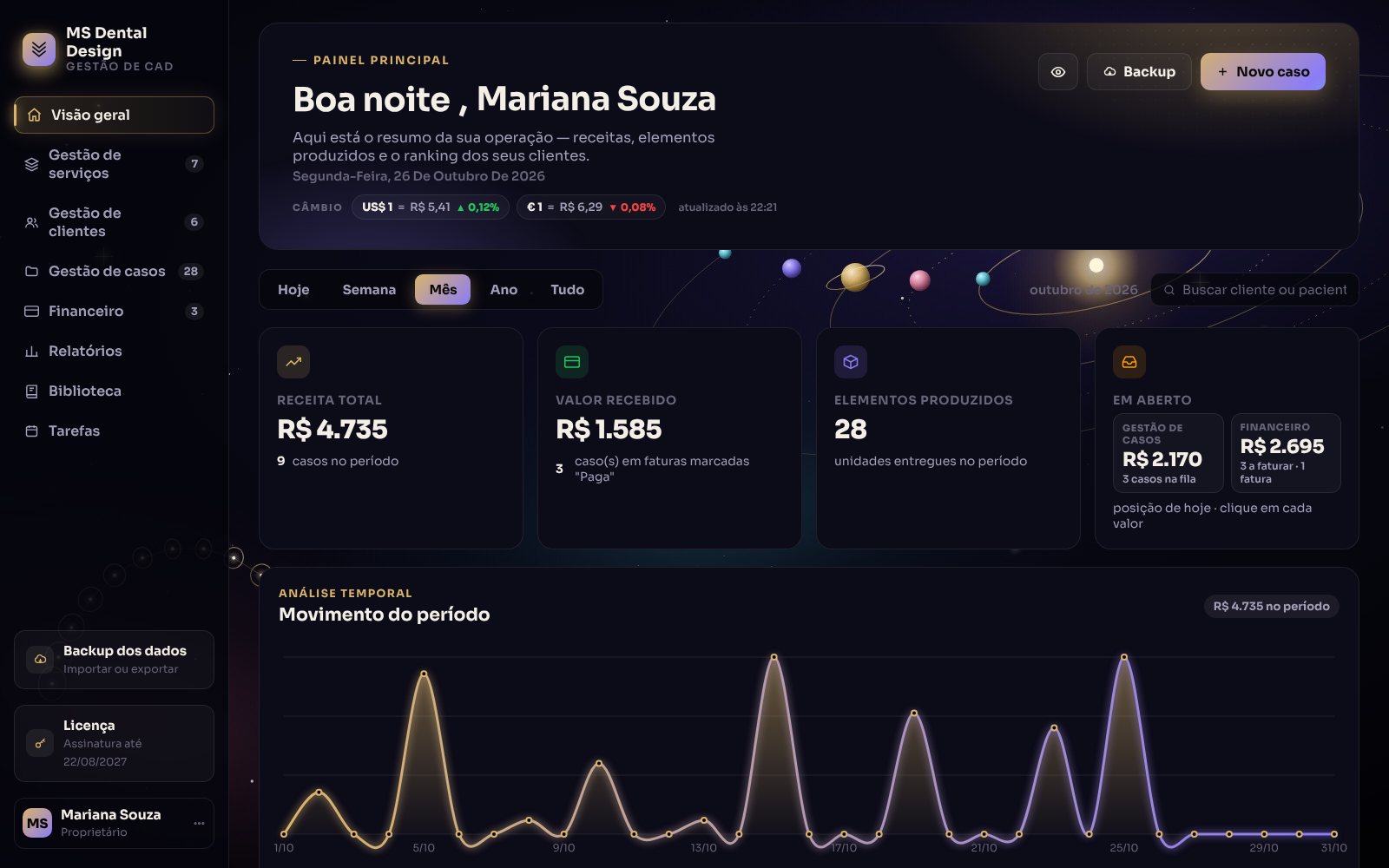
Task: Click the MS Dental Design logo icon
Action: 39,49
